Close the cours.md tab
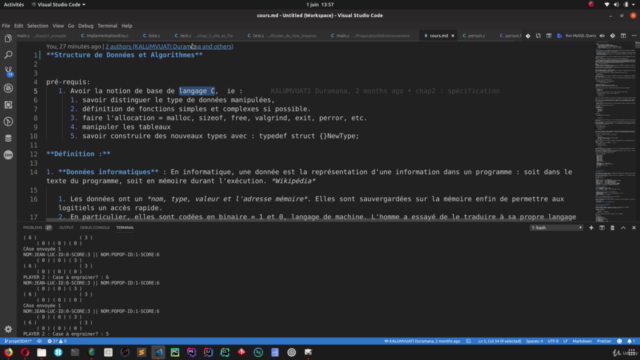Image resolution: width=640 pixels, height=360 pixels. pyautogui.click(x=453, y=36)
